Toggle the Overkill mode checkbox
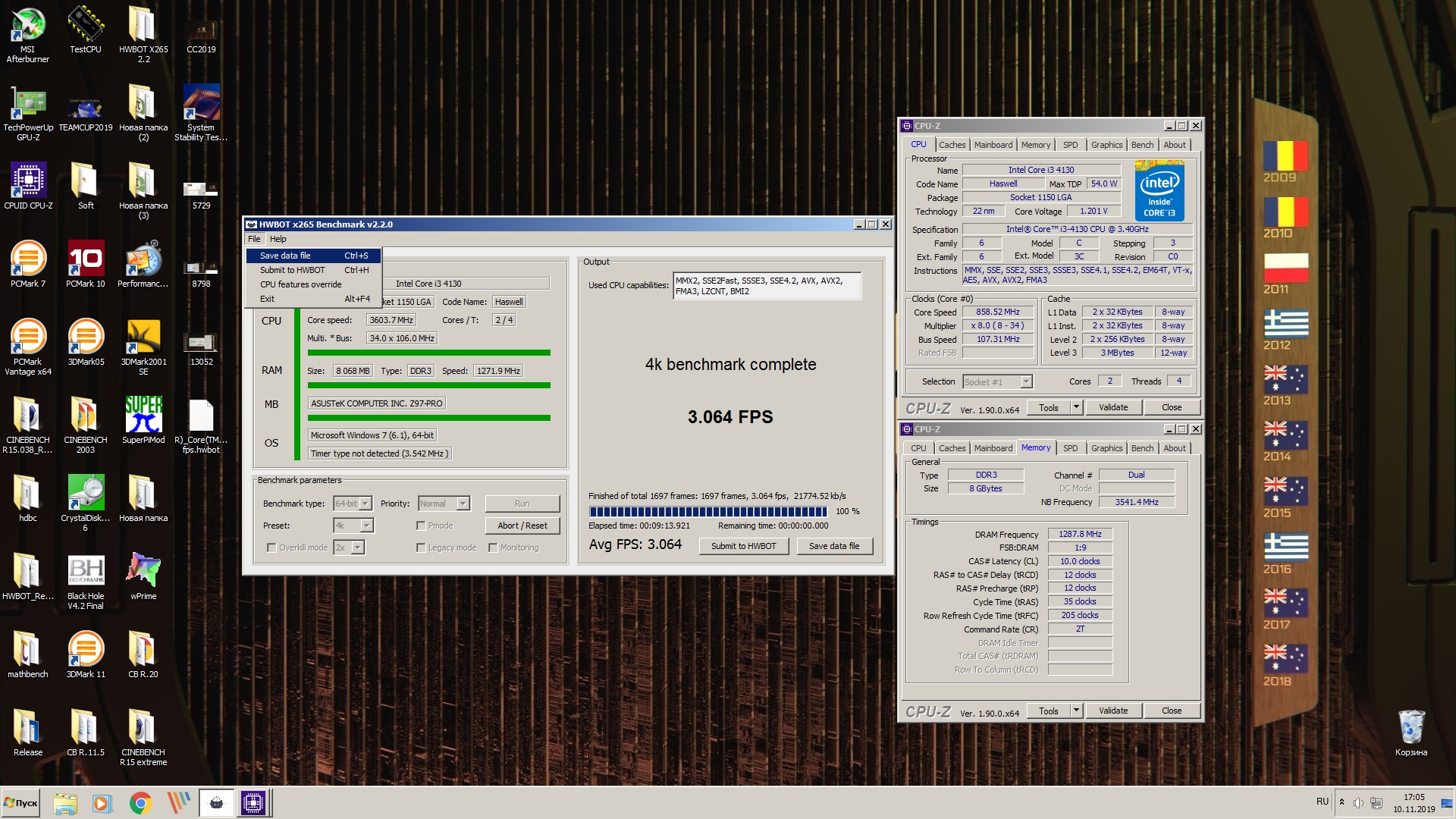Screen dimensions: 1456x819 coord(271,548)
